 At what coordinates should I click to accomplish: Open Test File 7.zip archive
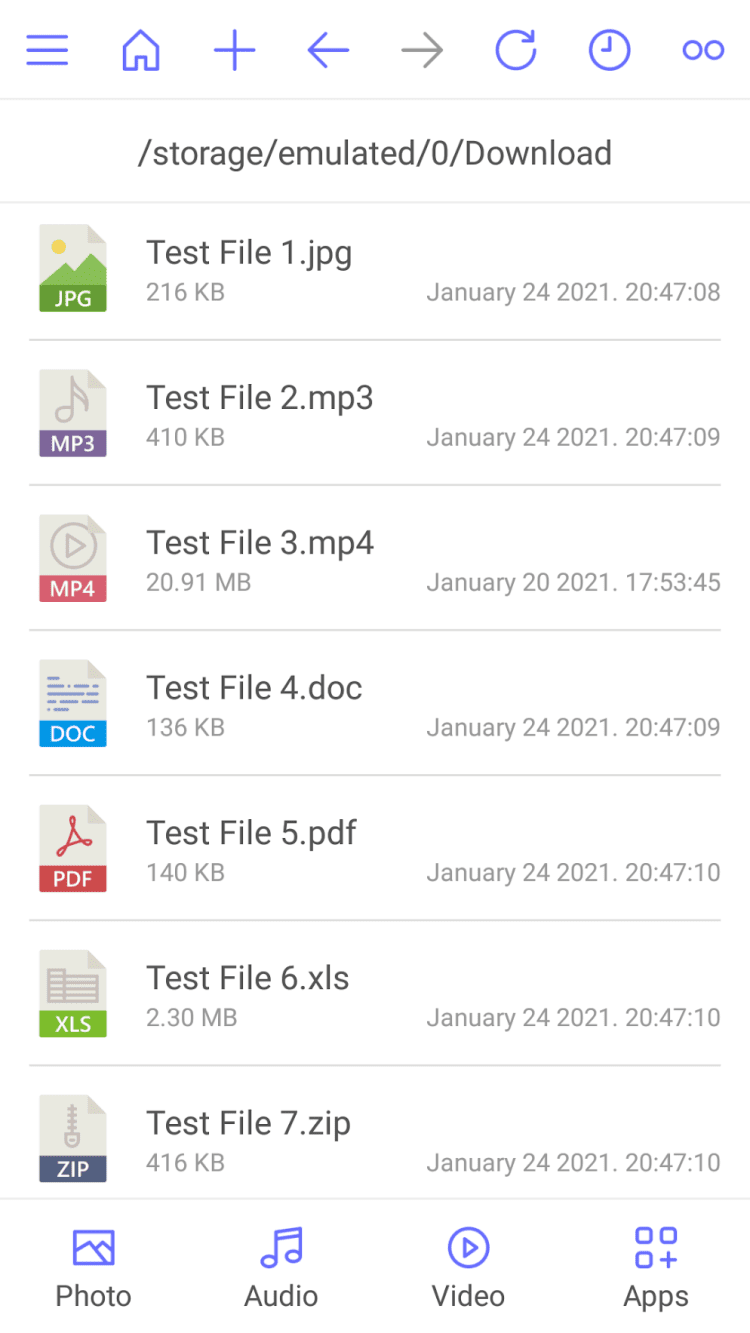pyautogui.click(x=249, y=1123)
